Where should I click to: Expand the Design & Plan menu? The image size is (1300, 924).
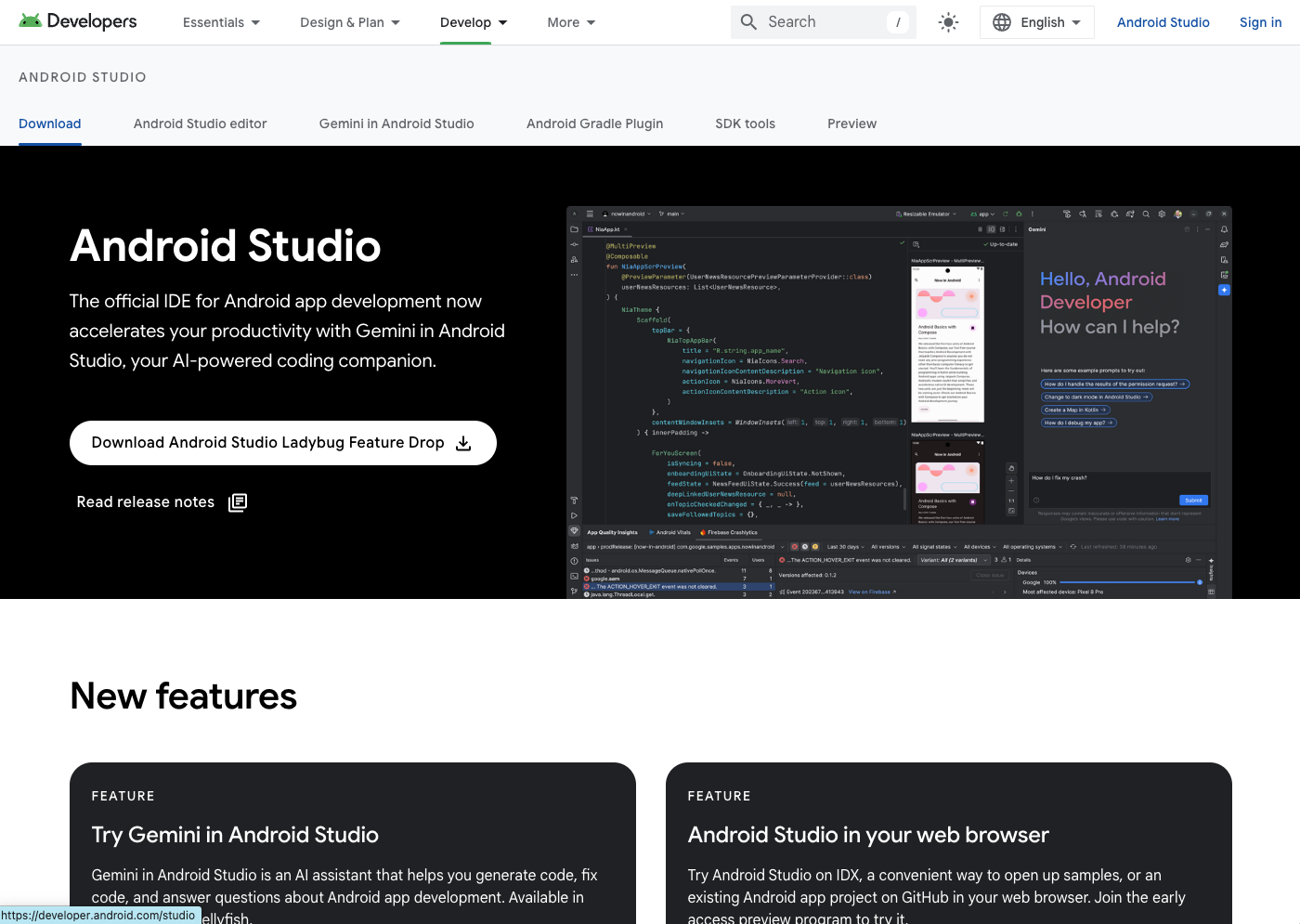(x=350, y=22)
